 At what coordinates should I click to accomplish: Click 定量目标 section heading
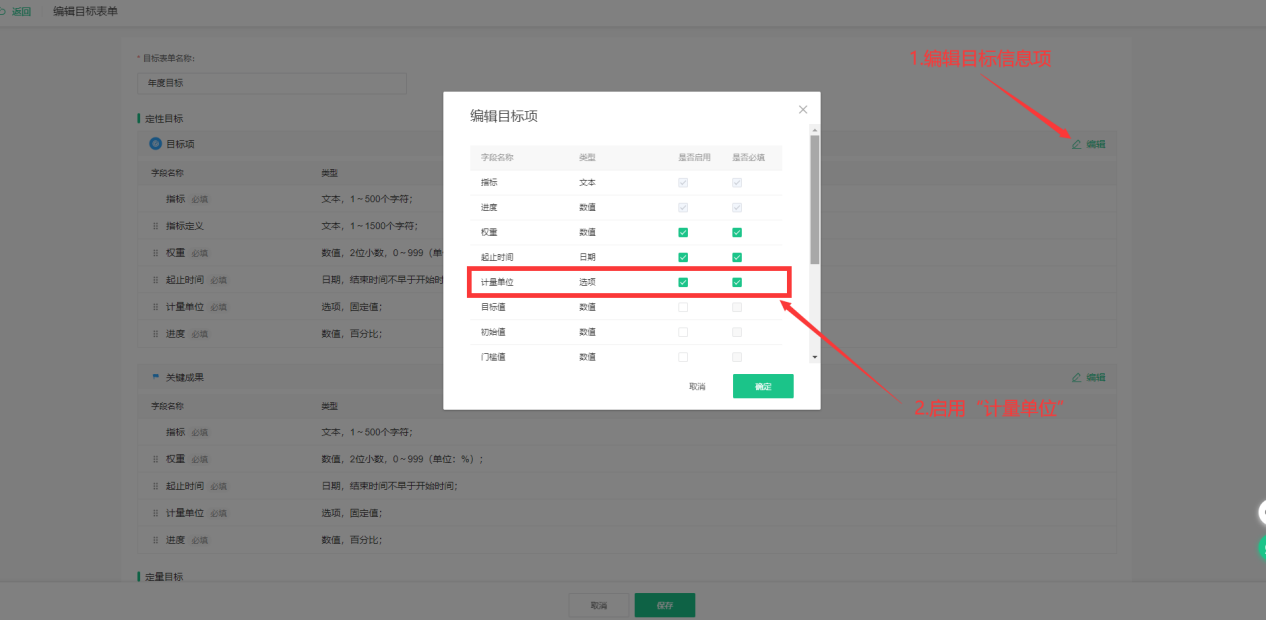pos(164,577)
